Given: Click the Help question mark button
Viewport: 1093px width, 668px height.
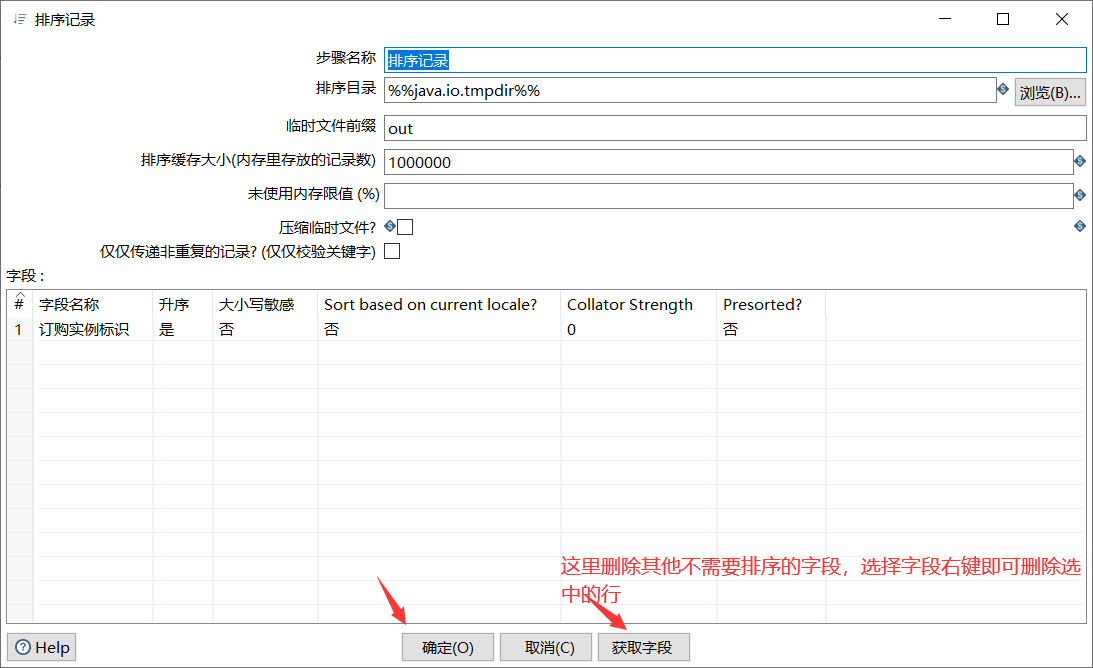Looking at the screenshot, I should click(42, 647).
